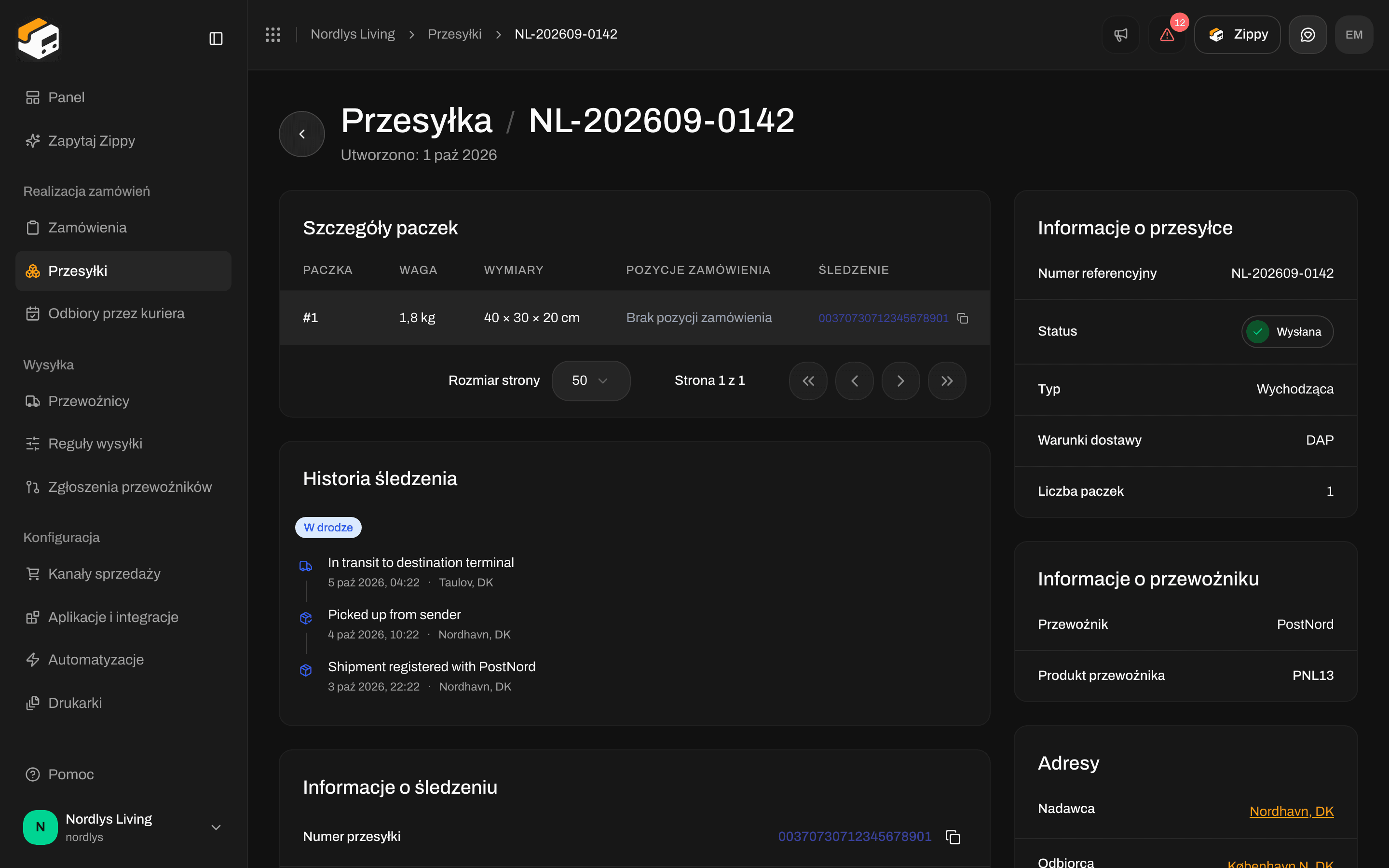
Task: Open the EM user avatar menu
Action: [x=1354, y=34]
